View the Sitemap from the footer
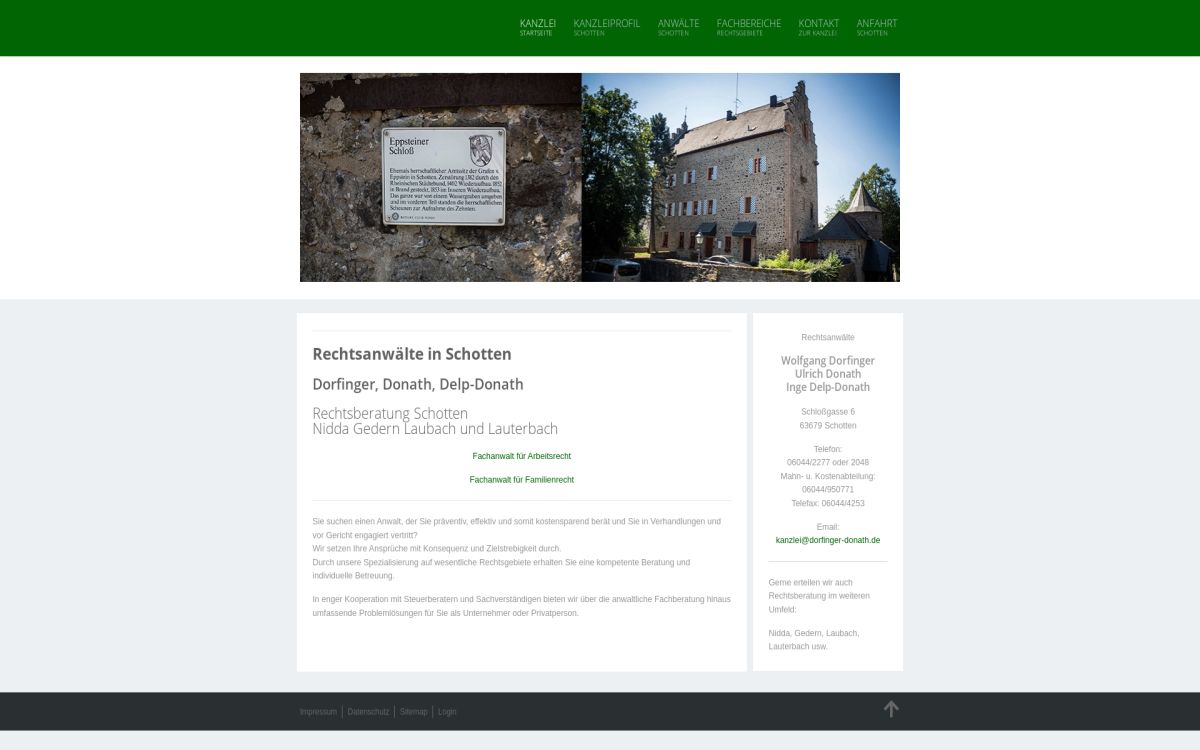The image size is (1200, 750). 413,712
